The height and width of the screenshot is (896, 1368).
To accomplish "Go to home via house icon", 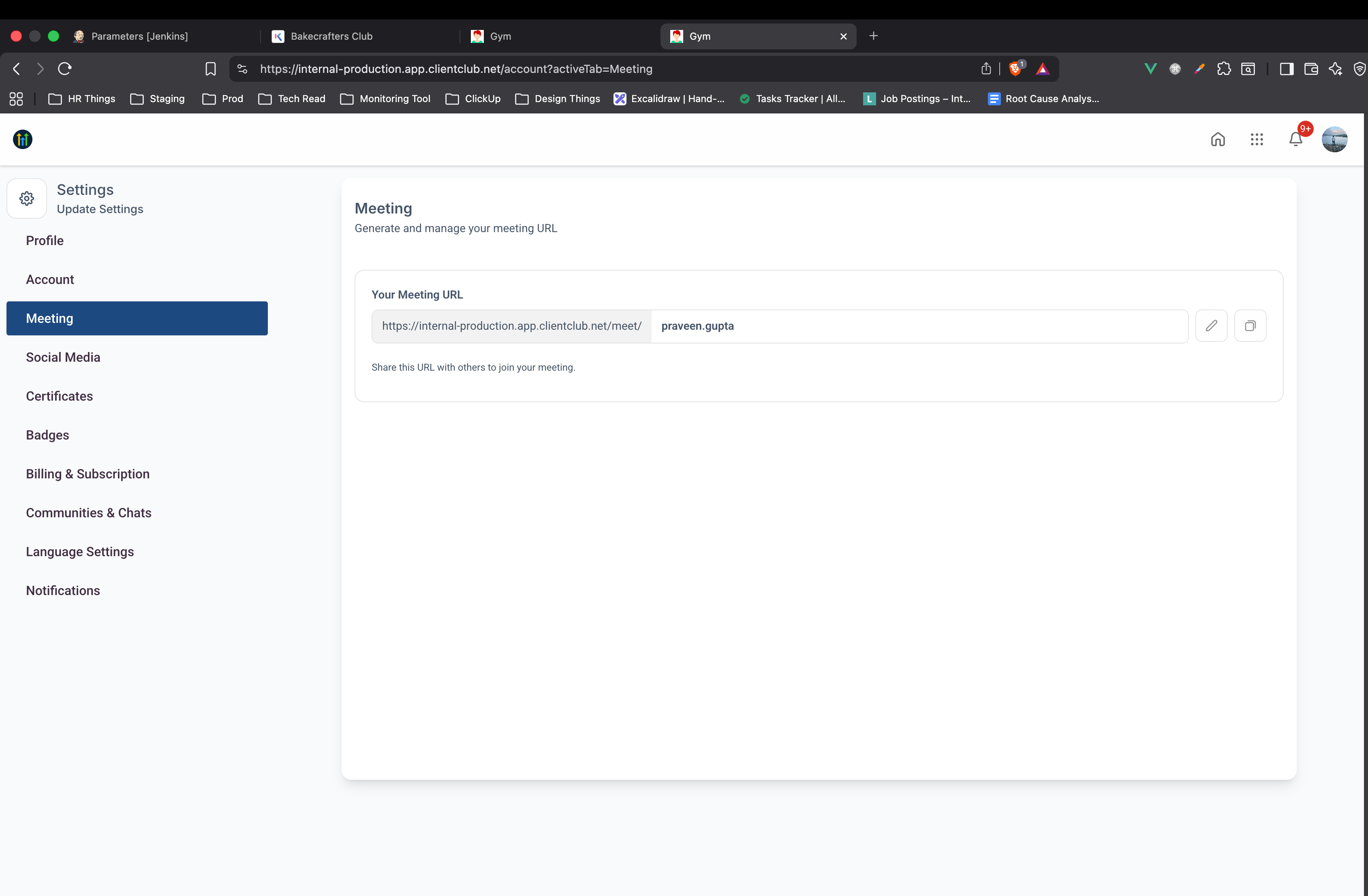I will click(1217, 139).
